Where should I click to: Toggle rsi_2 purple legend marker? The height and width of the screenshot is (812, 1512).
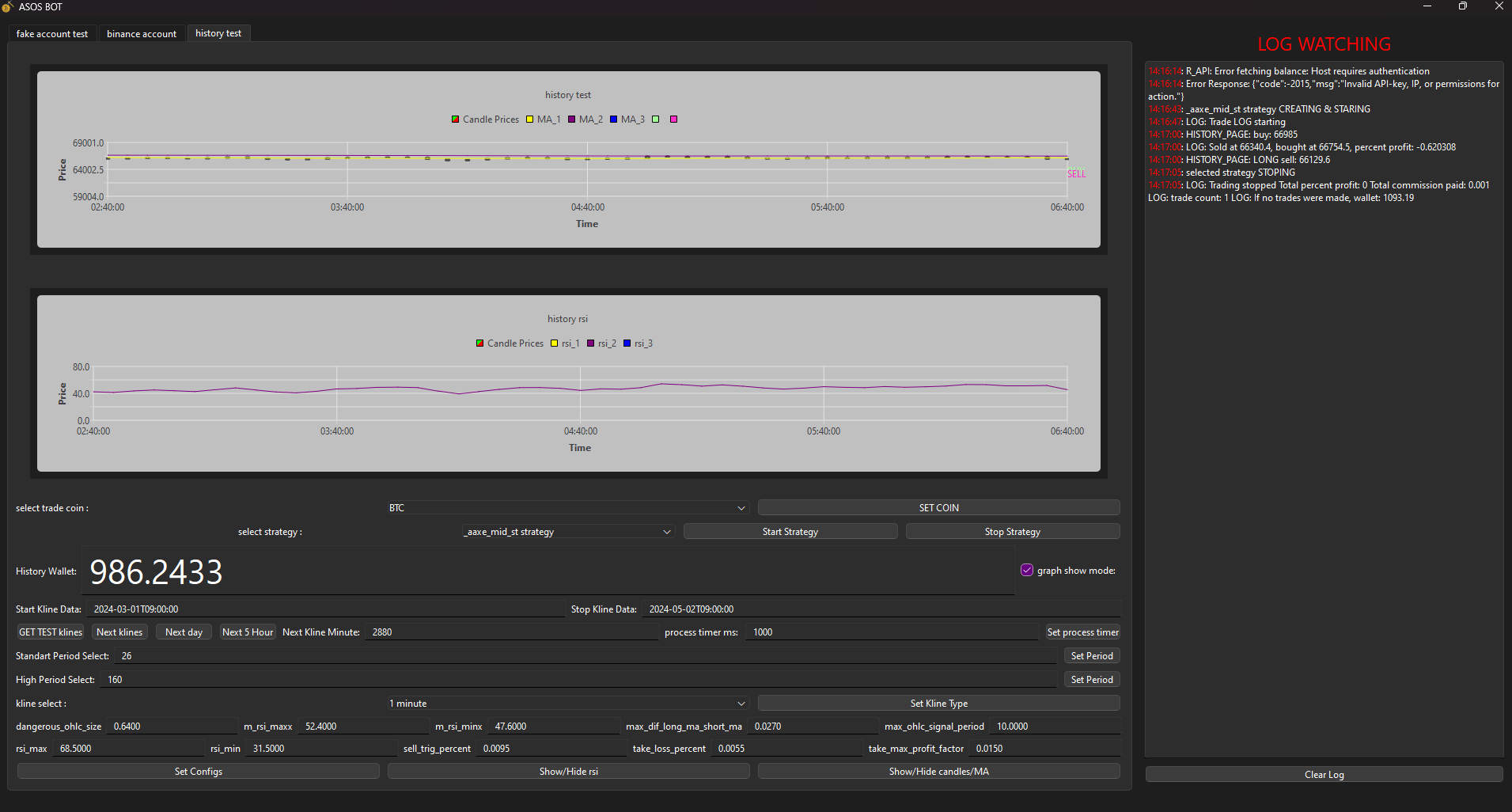pos(591,343)
